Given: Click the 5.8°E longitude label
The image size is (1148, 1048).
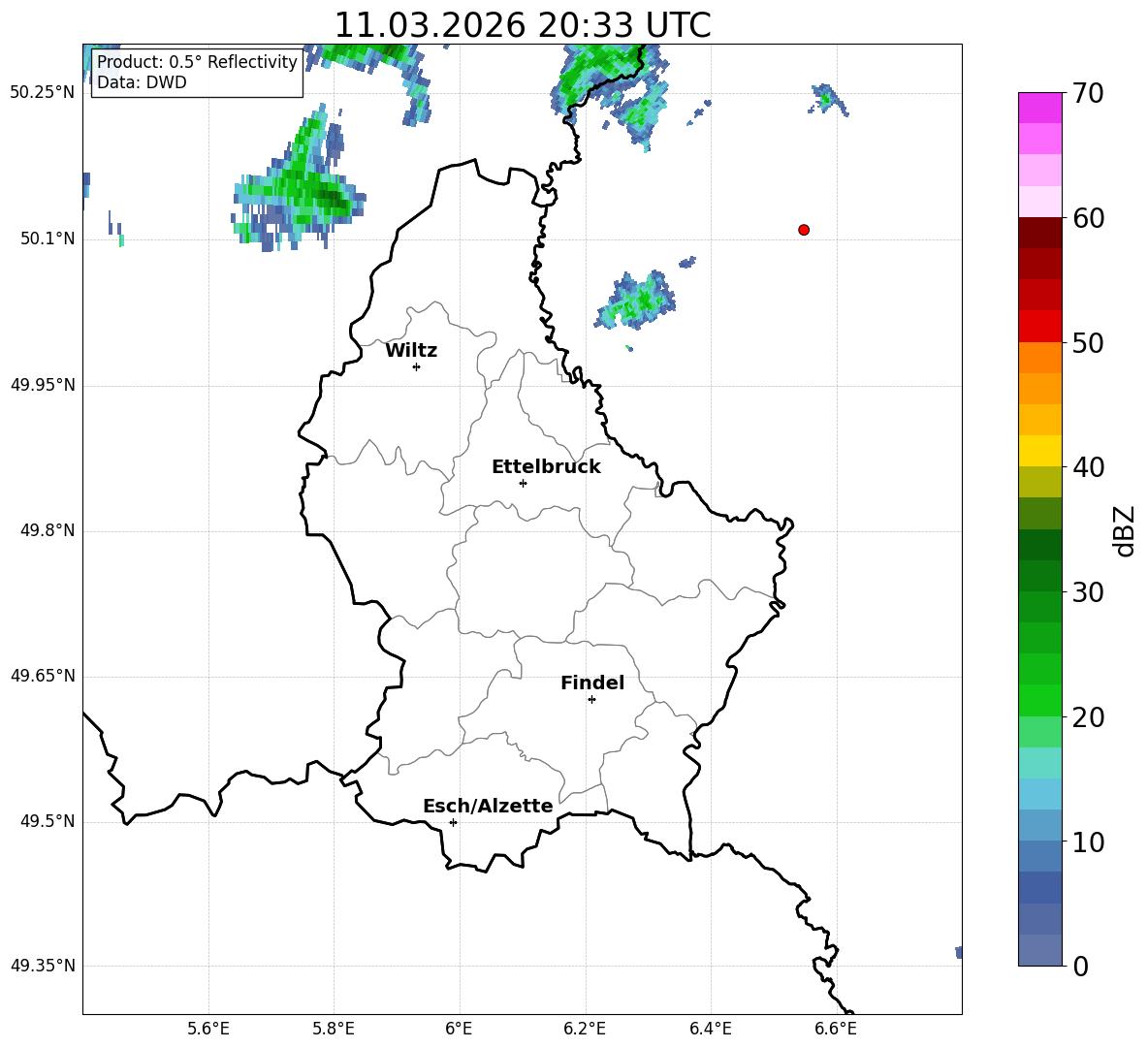Looking at the screenshot, I should (334, 1029).
